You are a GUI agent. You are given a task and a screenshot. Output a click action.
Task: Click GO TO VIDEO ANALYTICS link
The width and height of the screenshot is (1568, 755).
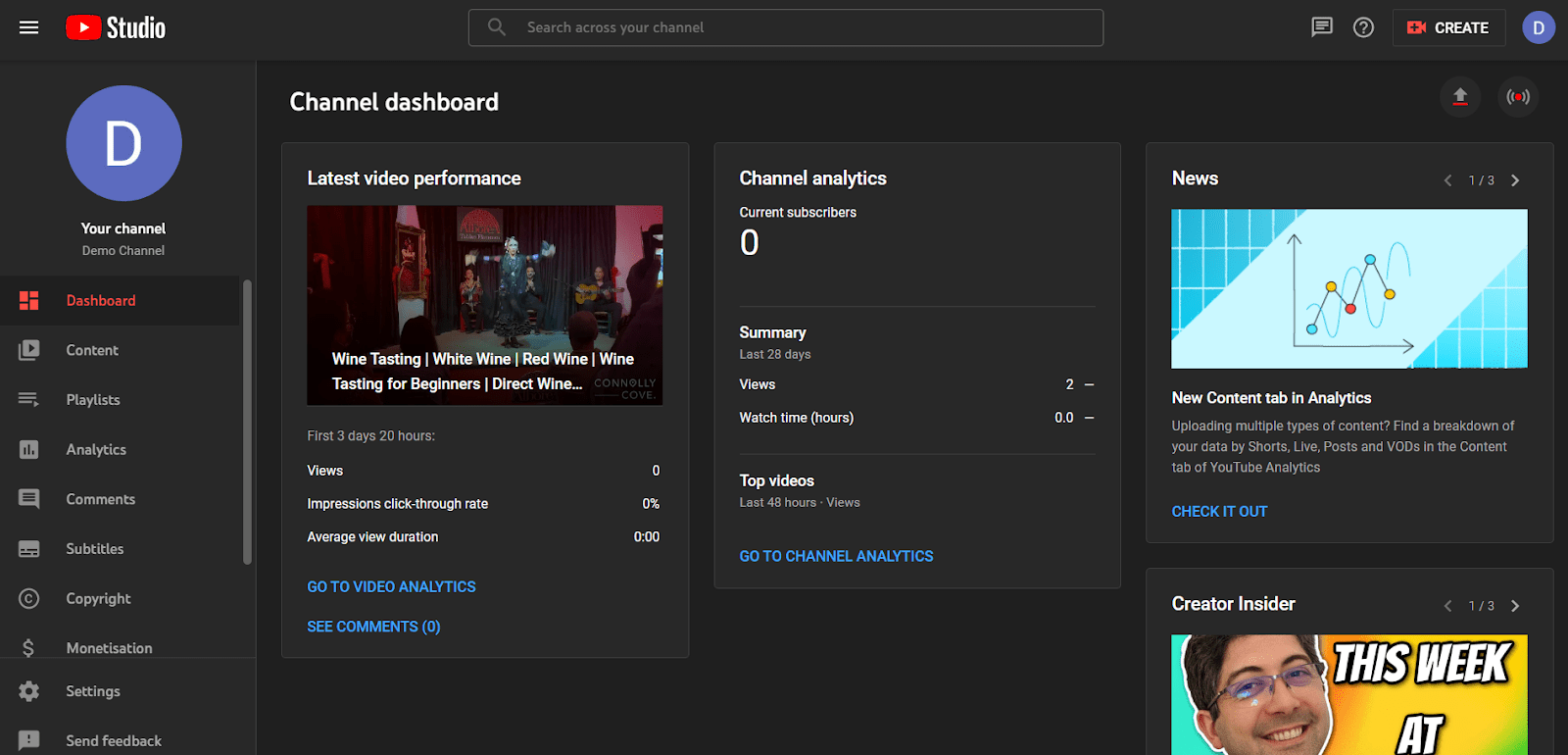391,586
